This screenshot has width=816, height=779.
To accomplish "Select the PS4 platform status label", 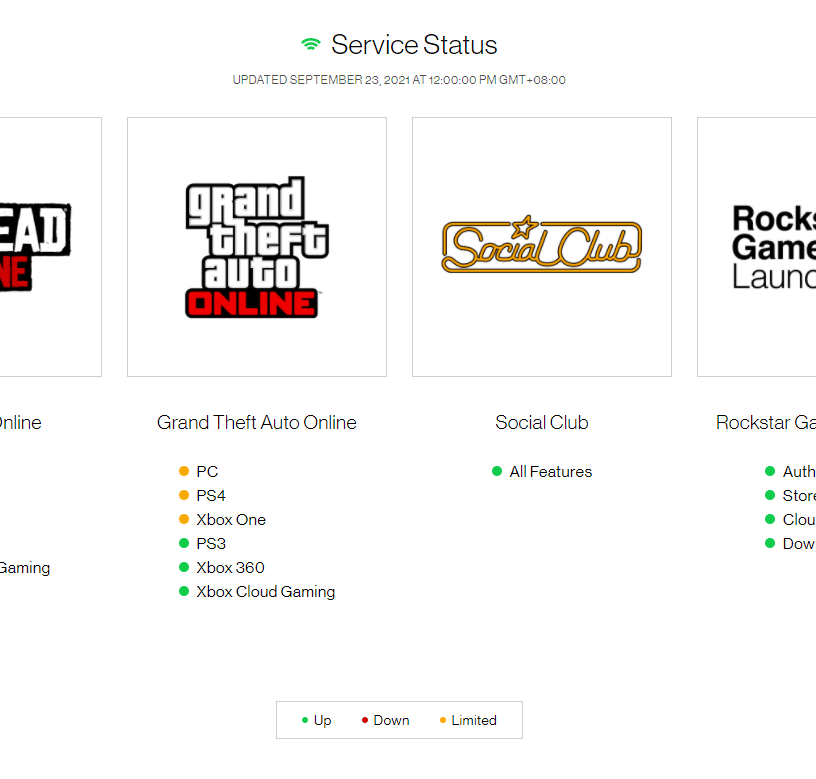I will [211, 495].
